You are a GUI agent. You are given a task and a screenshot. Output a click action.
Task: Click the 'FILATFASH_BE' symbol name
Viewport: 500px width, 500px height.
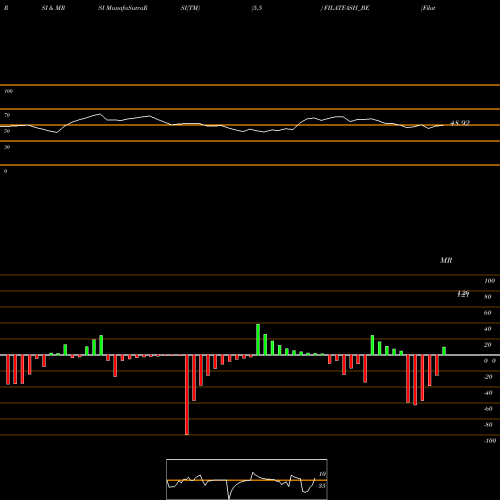[x=347, y=8]
